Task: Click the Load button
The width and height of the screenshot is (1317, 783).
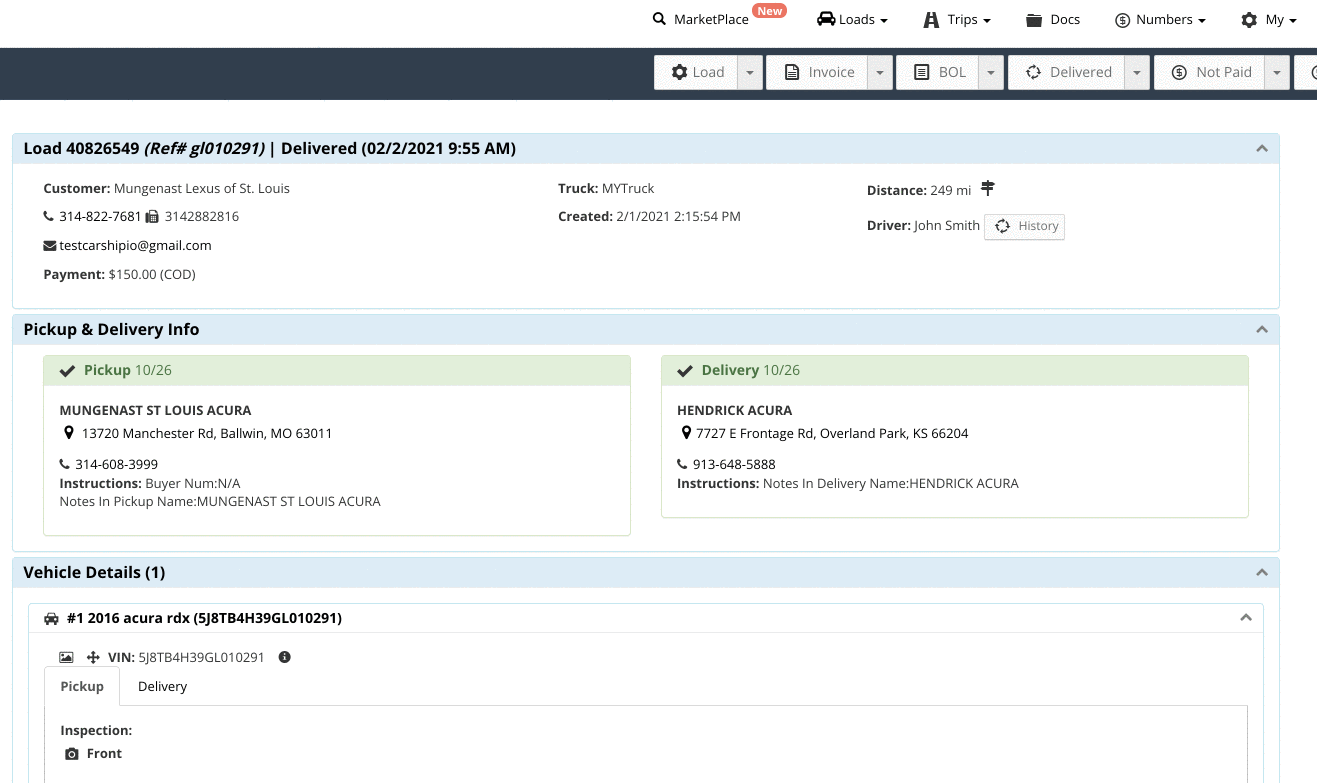Action: [697, 72]
